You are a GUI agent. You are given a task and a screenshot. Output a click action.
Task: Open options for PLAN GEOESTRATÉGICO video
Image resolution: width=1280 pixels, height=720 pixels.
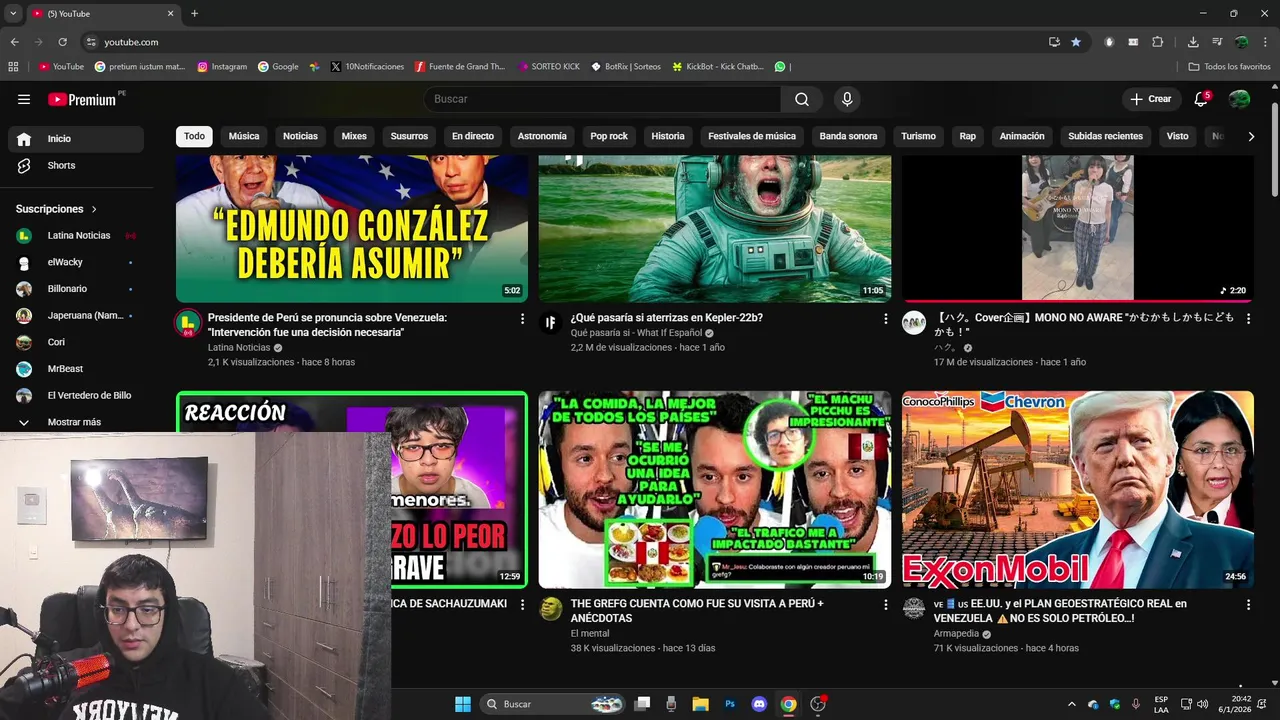click(x=1248, y=605)
